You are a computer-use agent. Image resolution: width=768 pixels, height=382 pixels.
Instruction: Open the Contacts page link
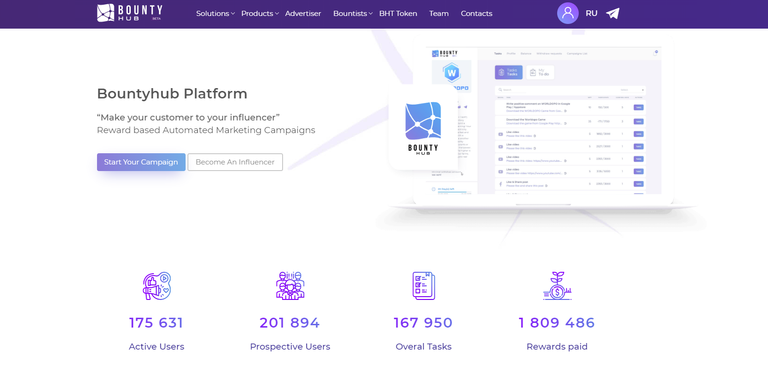[477, 14]
